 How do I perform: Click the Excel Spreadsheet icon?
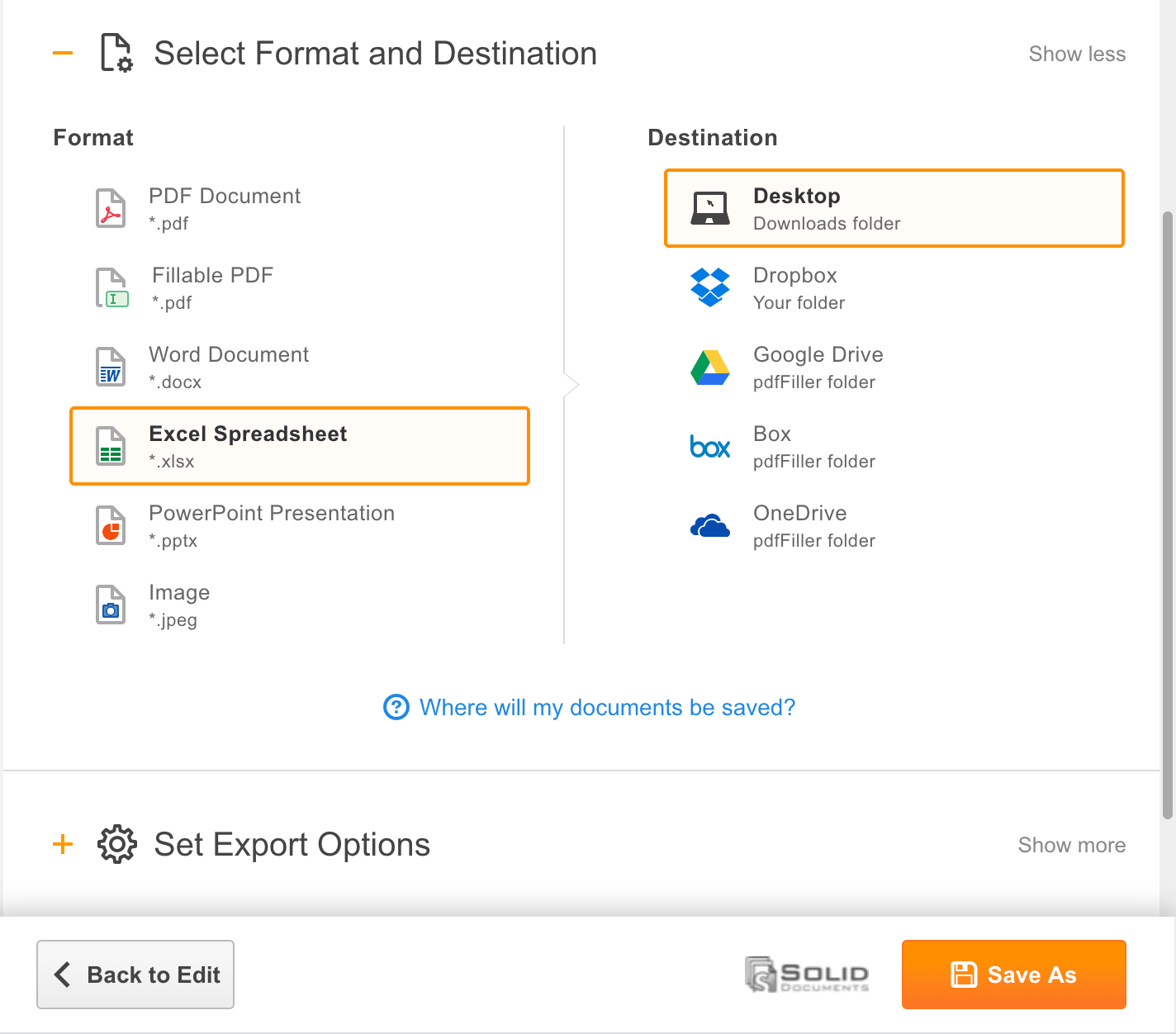pos(111,446)
